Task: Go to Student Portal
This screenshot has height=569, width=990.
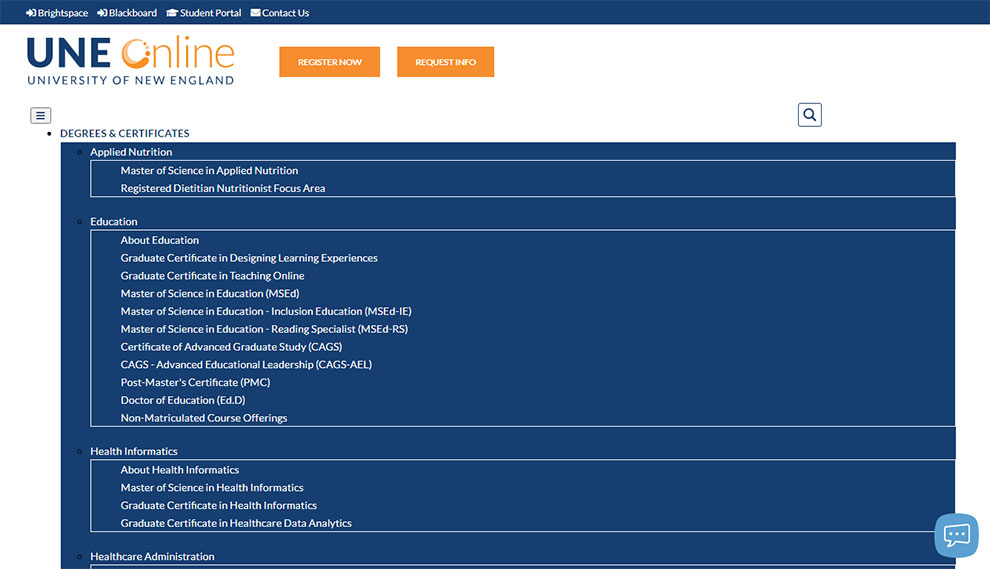Action: tap(204, 13)
